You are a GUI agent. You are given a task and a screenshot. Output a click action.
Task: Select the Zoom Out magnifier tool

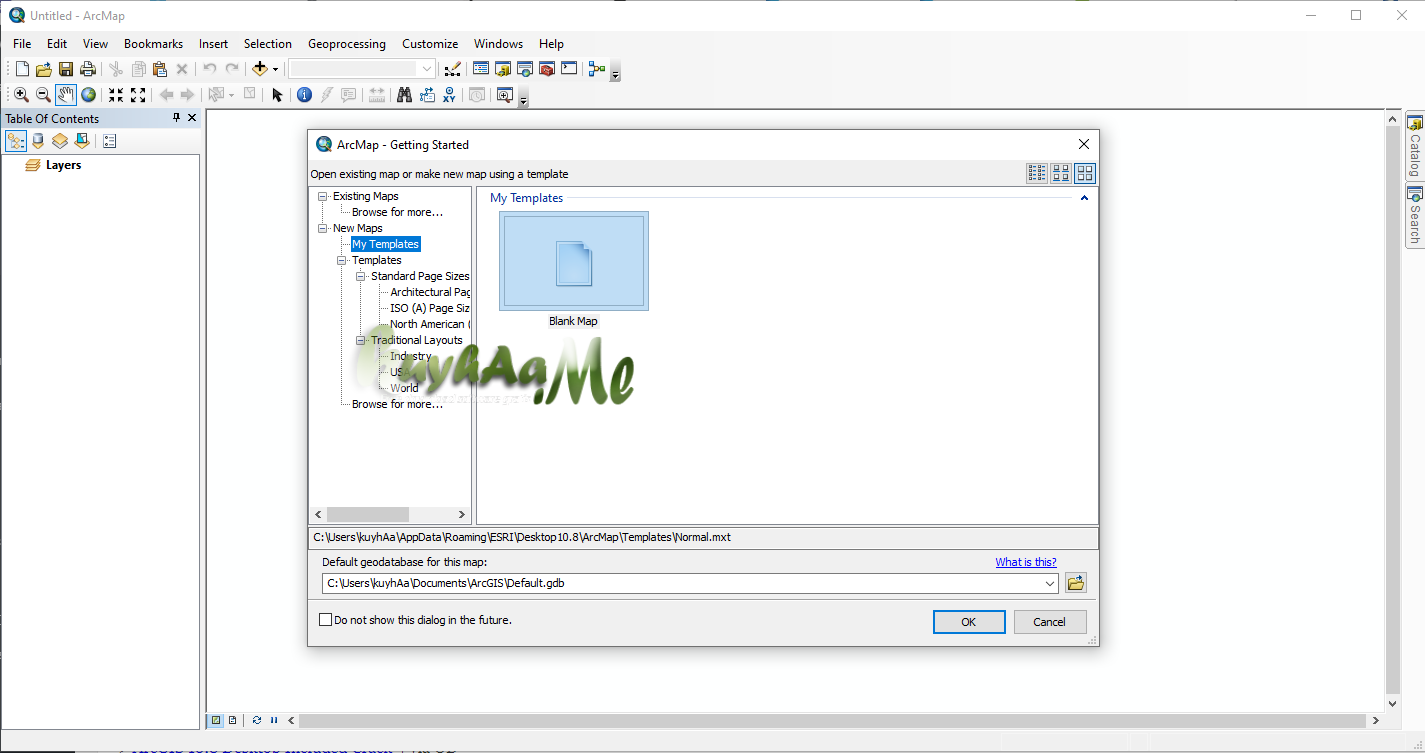coord(43,95)
